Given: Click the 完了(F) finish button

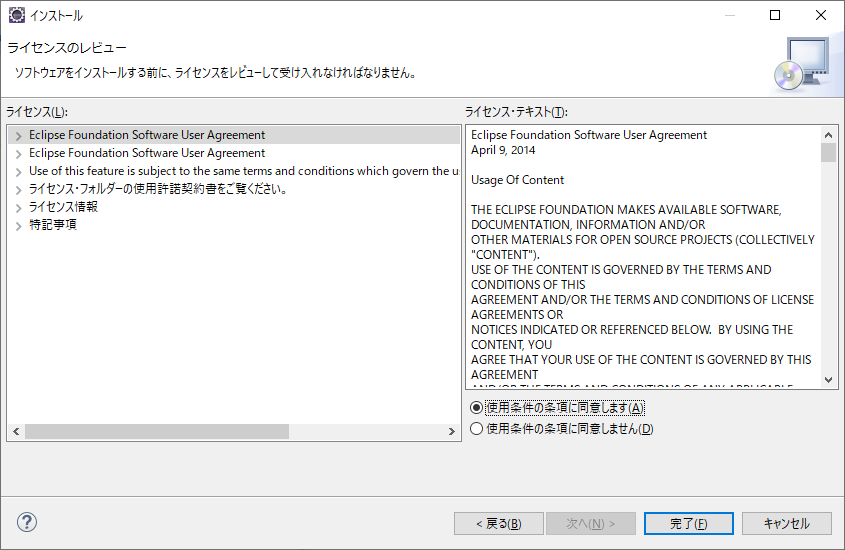Looking at the screenshot, I should 688,524.
